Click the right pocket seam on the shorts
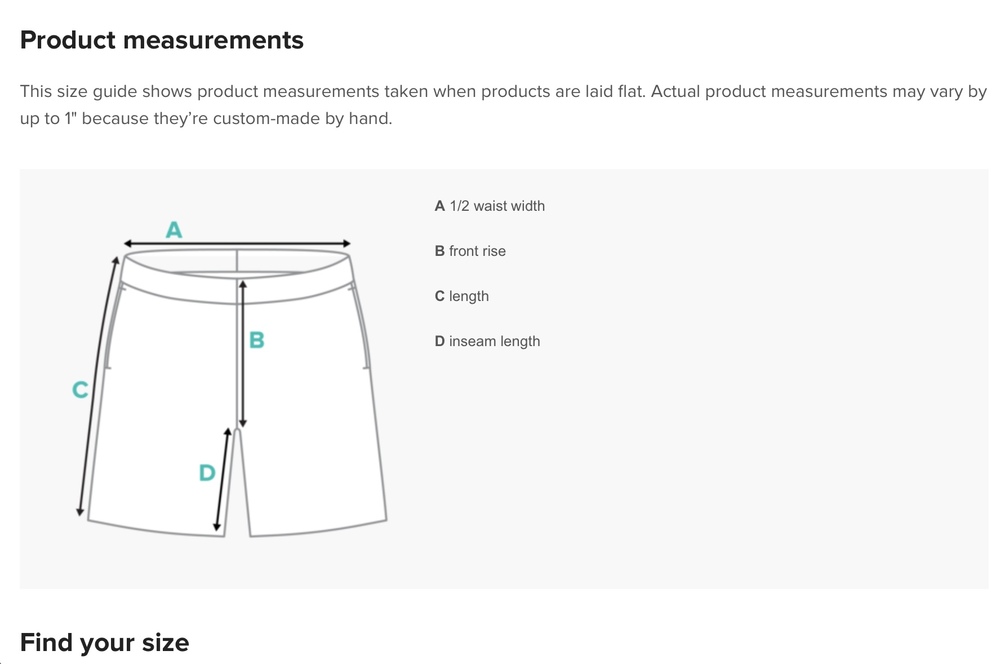The image size is (1005, 664). [x=362, y=325]
